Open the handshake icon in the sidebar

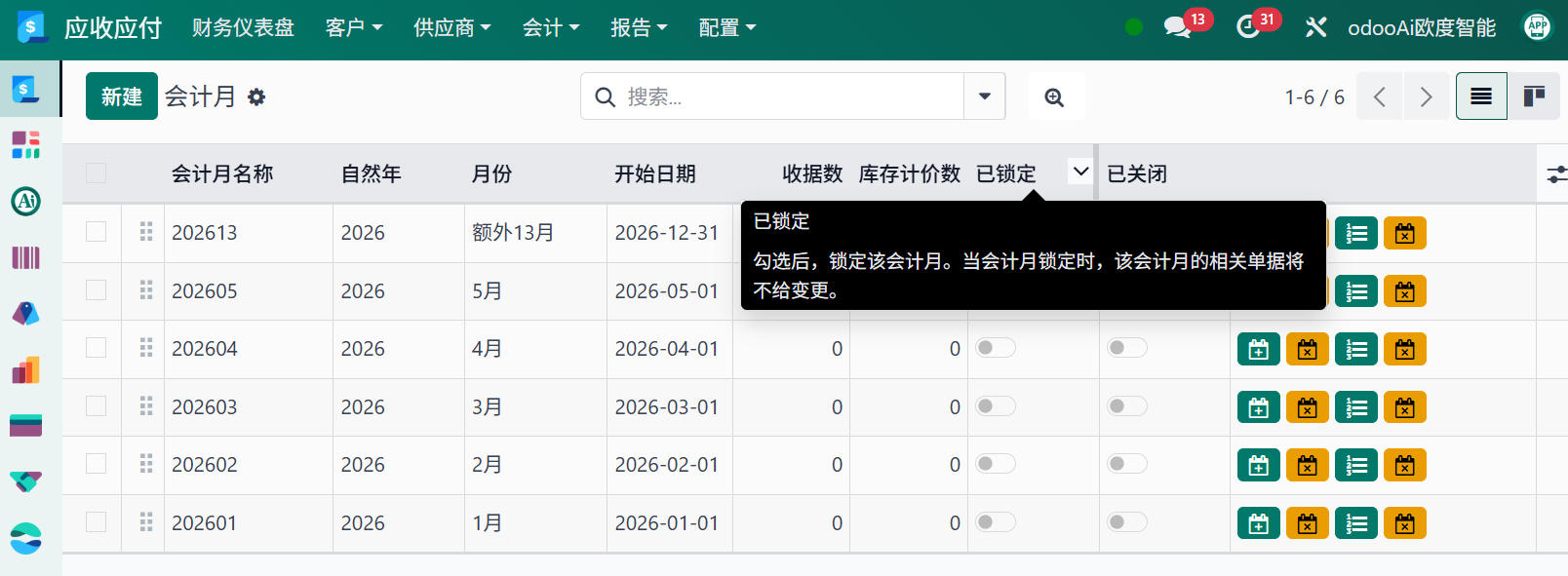[x=25, y=481]
